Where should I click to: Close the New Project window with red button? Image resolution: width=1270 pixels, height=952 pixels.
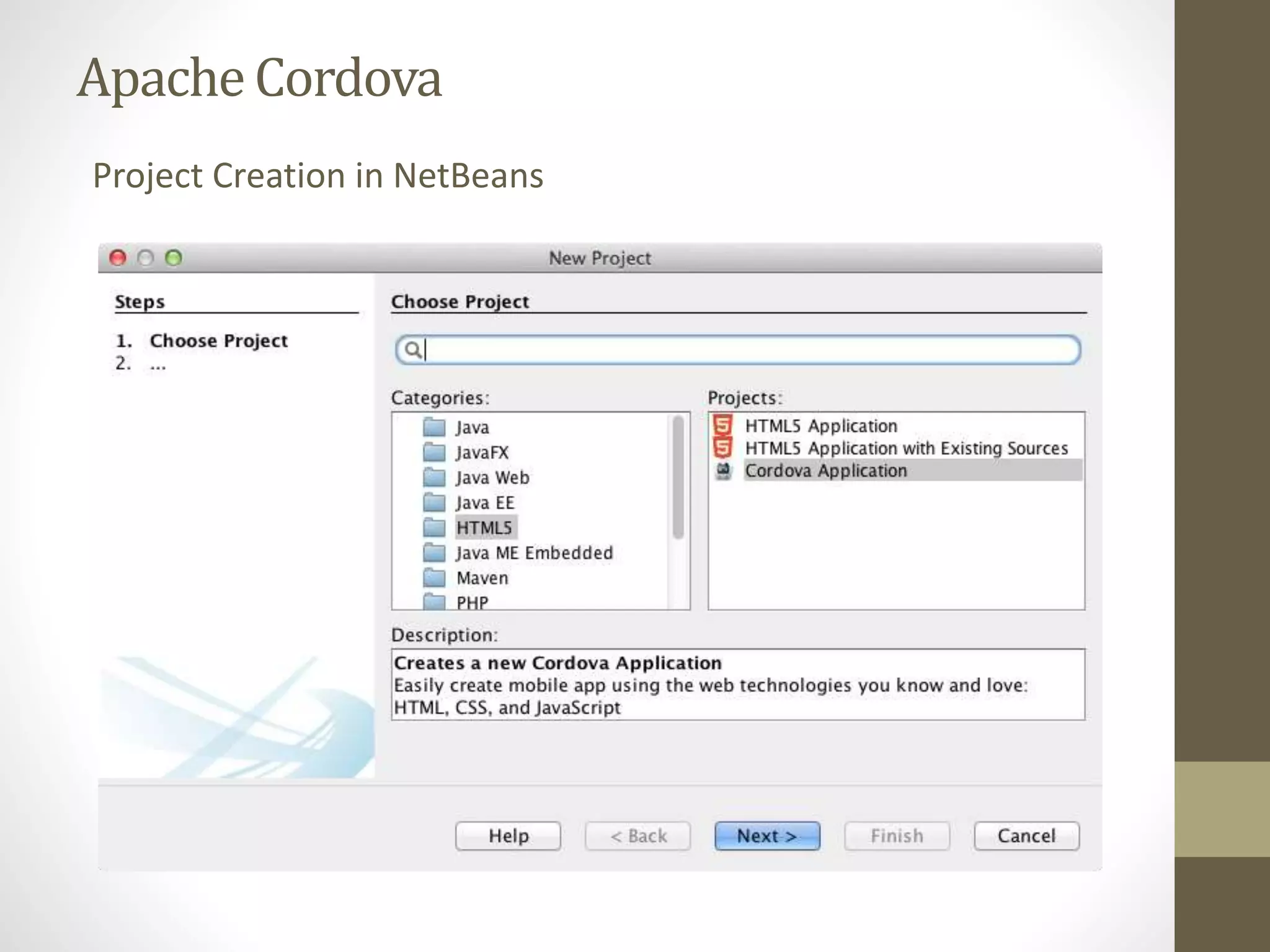point(117,258)
